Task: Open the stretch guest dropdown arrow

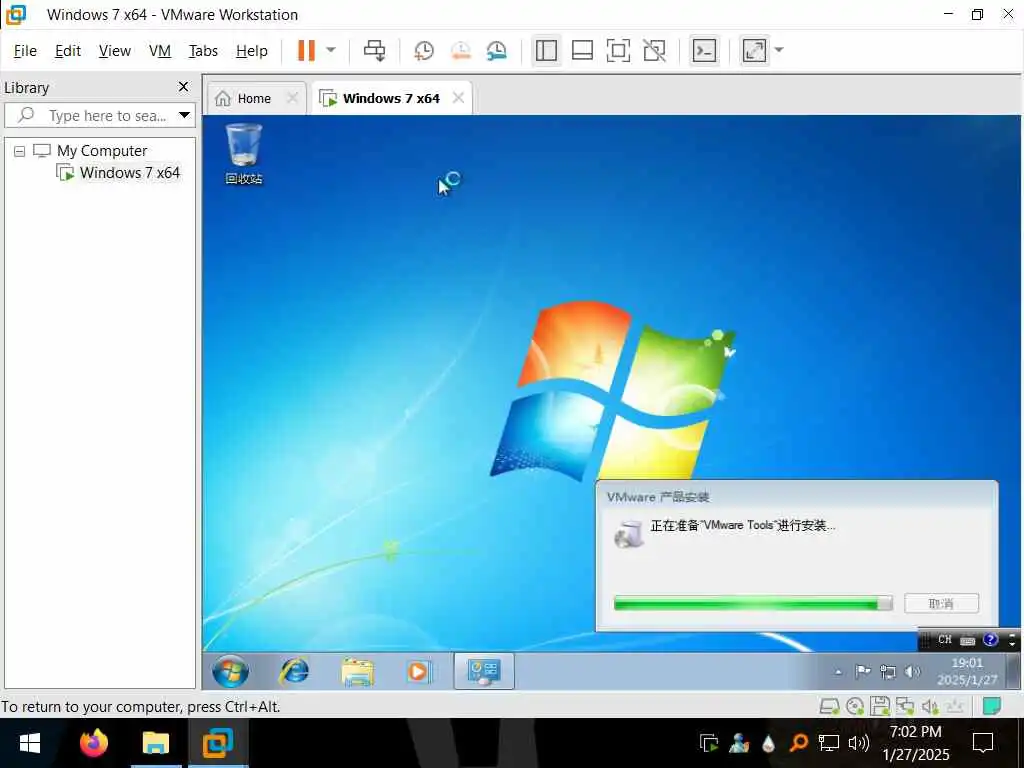Action: coord(778,50)
